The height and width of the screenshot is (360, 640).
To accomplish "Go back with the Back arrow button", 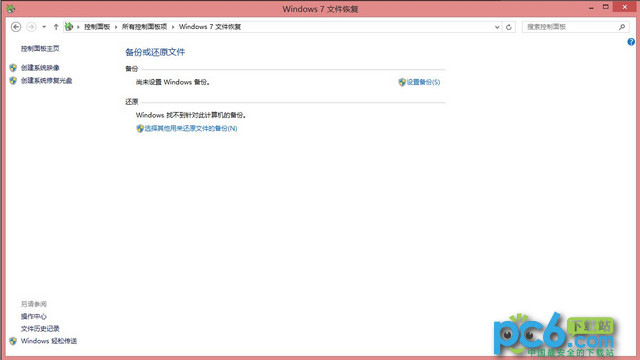I will coord(16,27).
